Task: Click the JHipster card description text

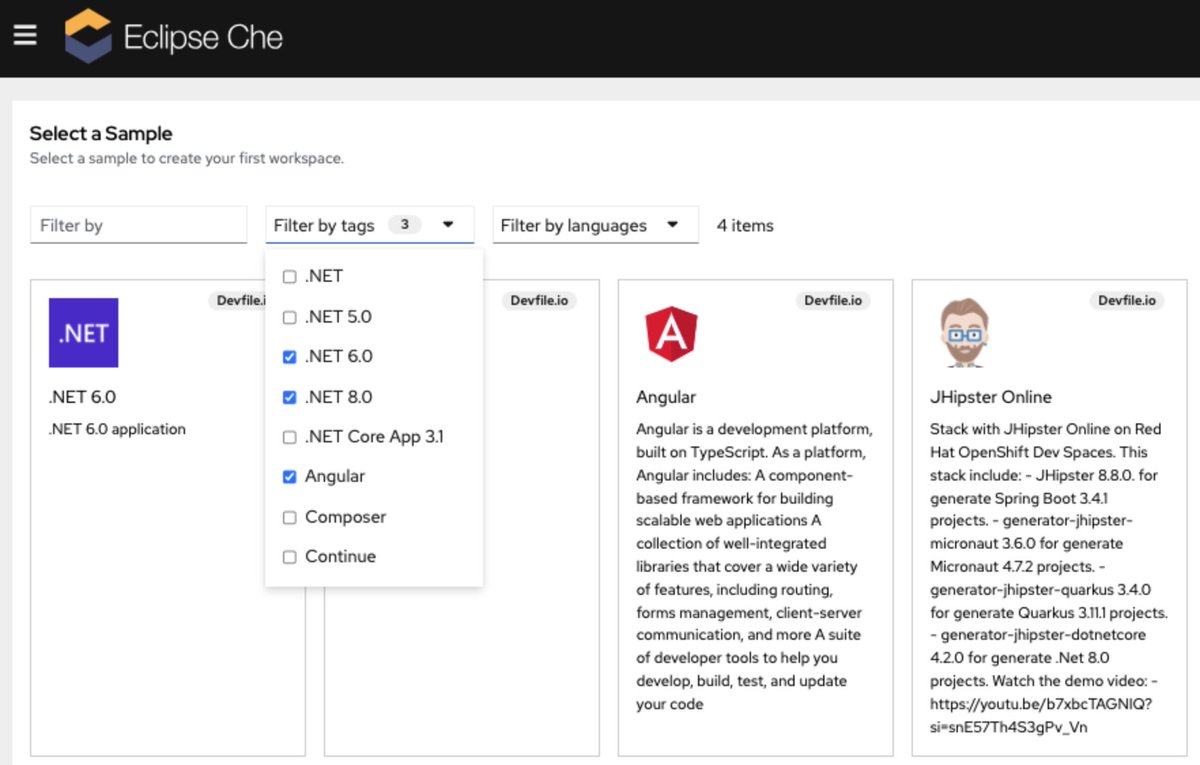Action: (1049, 578)
